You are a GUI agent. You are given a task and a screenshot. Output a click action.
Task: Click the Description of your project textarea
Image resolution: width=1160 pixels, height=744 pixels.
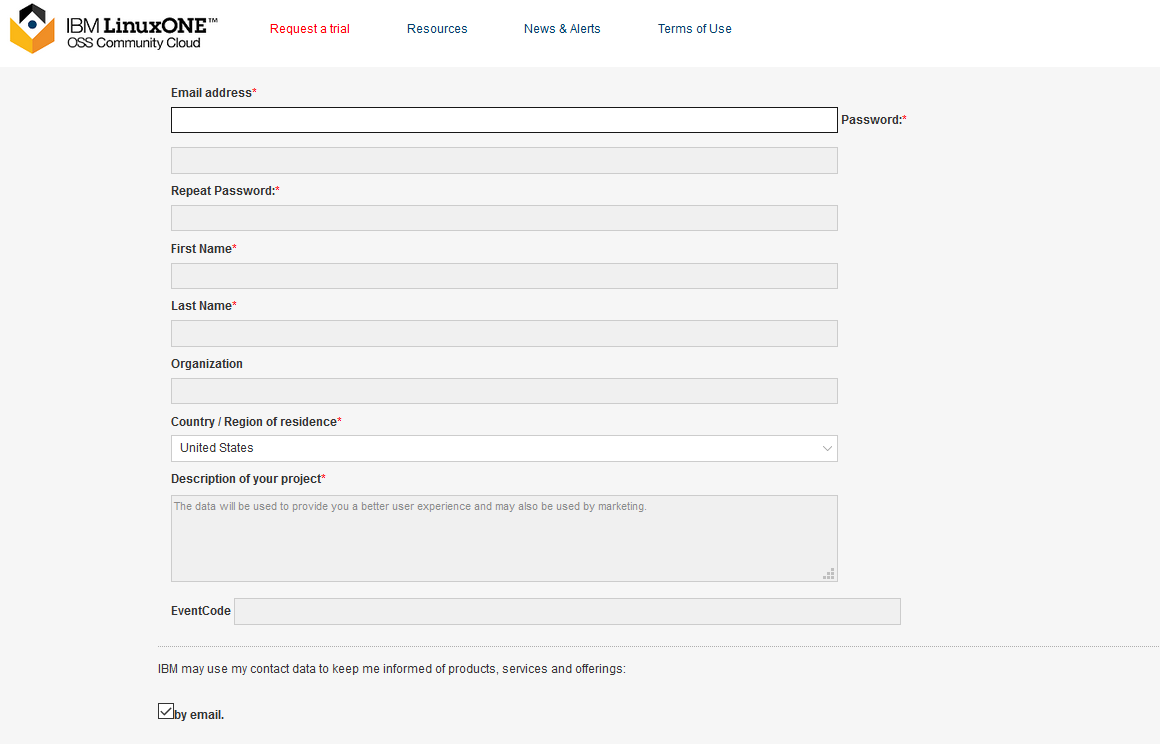[x=504, y=538]
